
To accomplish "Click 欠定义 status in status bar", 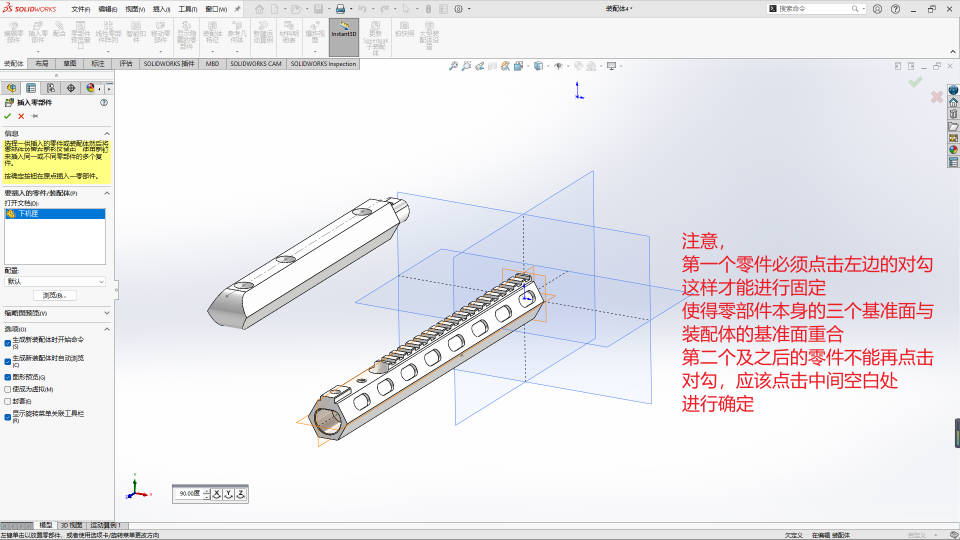I will (794, 535).
